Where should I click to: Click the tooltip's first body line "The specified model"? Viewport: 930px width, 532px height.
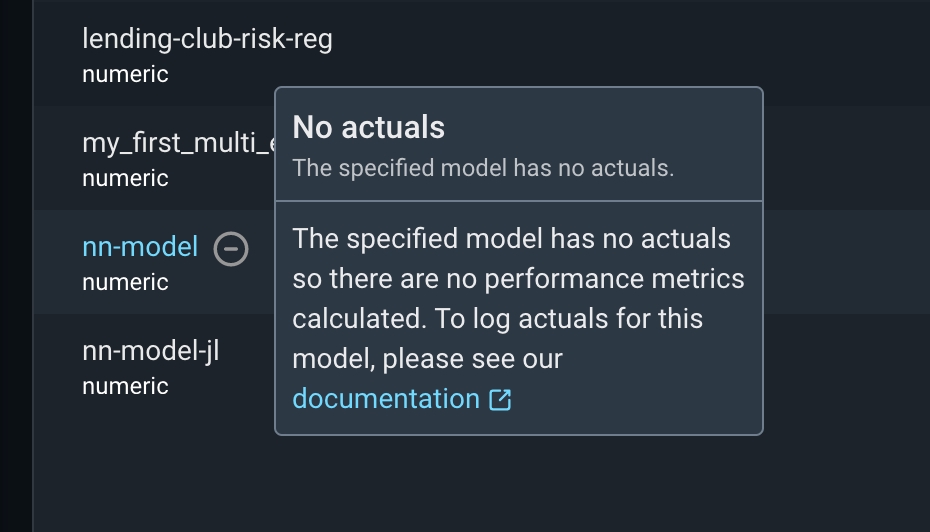coord(420,239)
